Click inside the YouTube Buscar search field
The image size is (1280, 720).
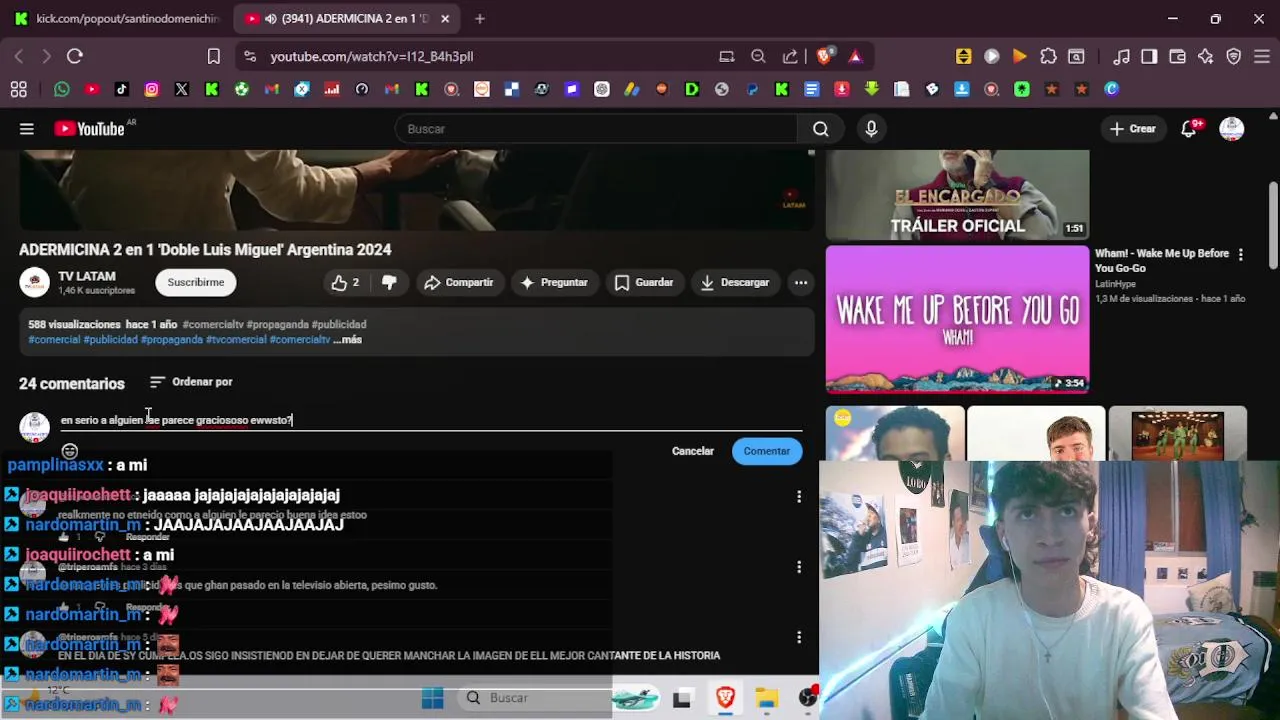click(x=596, y=129)
